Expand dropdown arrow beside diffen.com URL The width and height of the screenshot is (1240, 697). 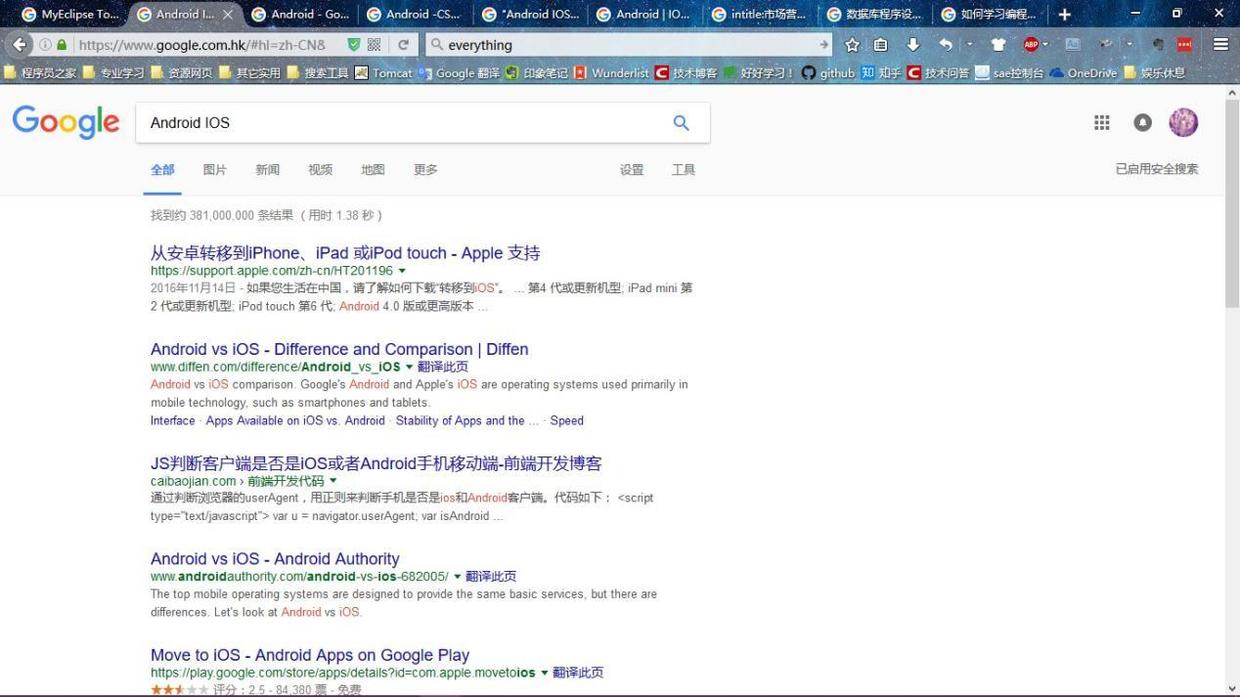(x=409, y=367)
